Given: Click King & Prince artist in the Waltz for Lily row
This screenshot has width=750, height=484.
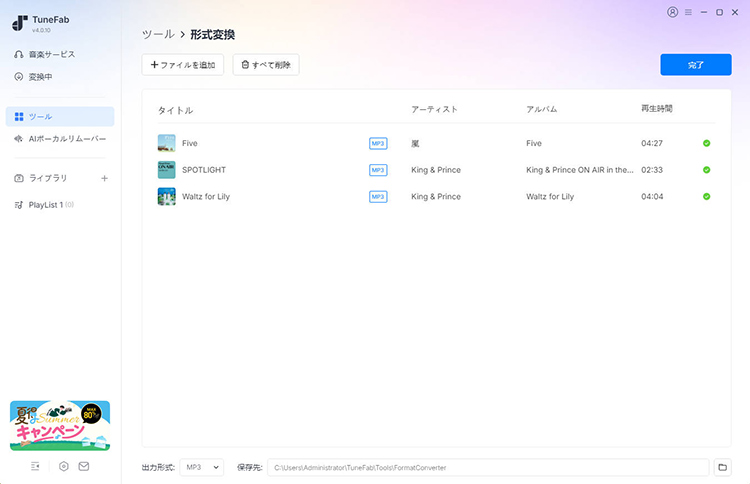Looking at the screenshot, I should (x=436, y=197).
